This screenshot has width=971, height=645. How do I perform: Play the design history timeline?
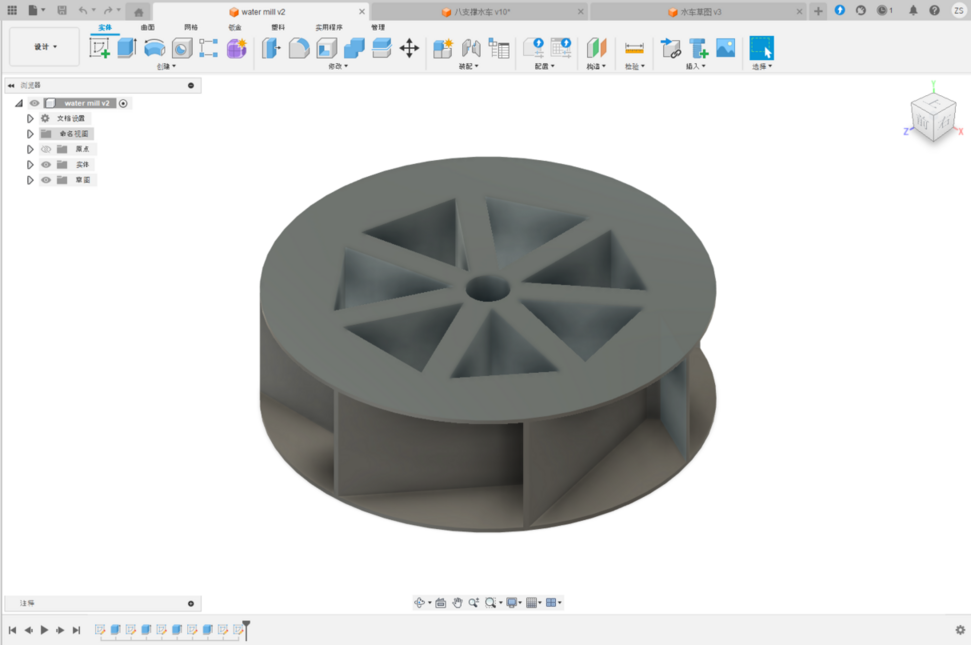pos(44,630)
